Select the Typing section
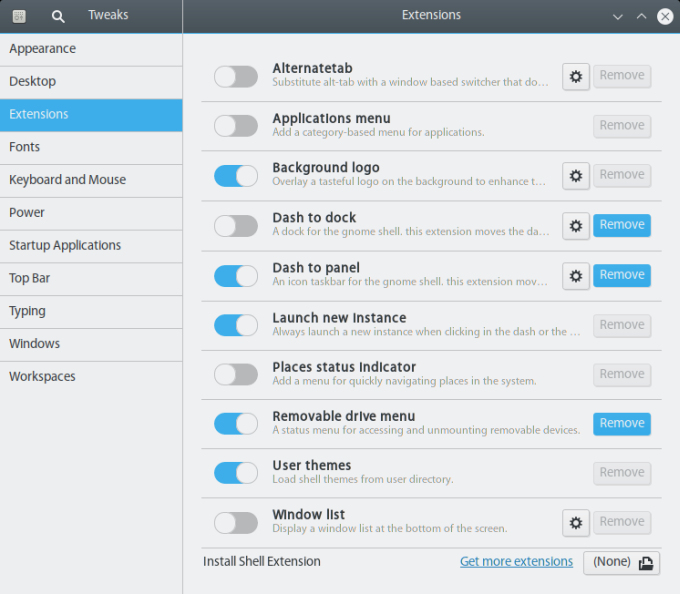This screenshot has width=680, height=594. coord(91,312)
